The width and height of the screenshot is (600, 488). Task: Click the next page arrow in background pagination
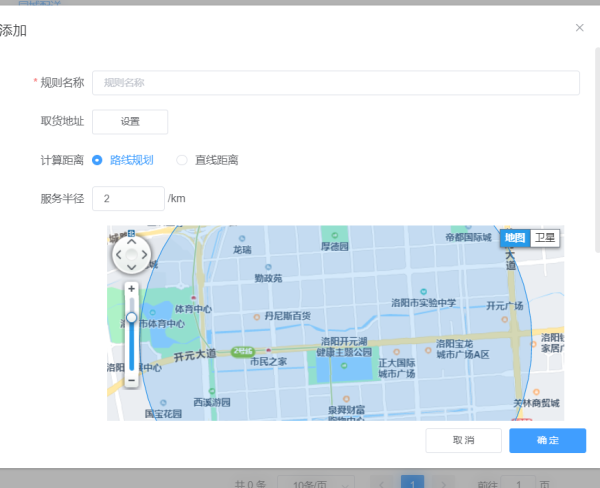point(443,484)
